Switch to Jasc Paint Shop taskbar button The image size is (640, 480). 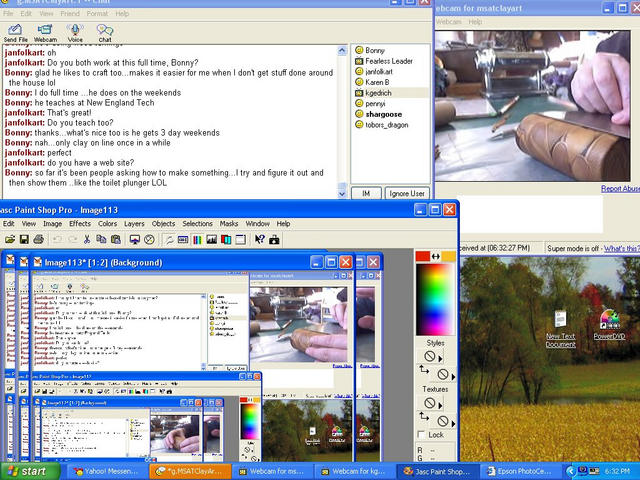tap(437, 471)
